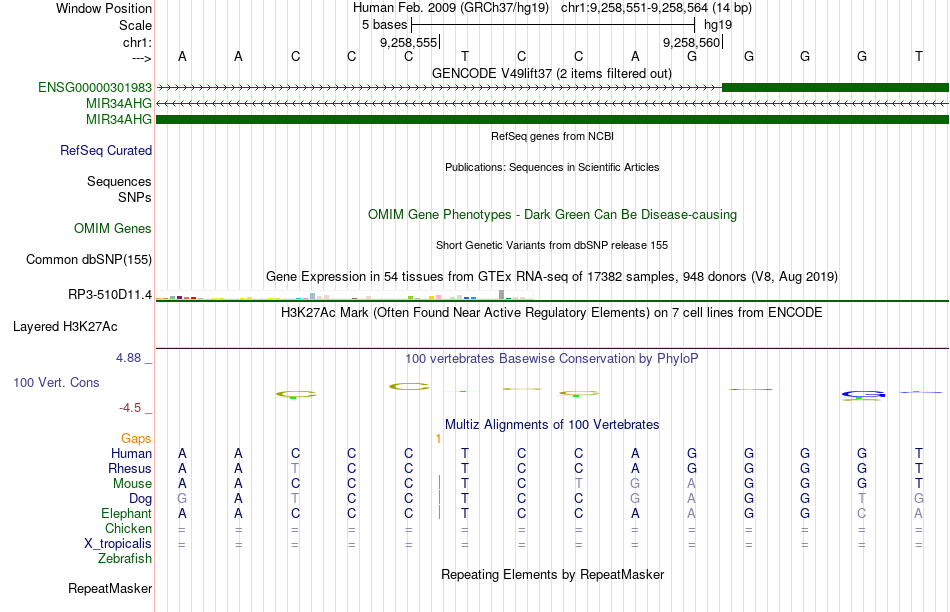Click the Window Position label

point(104,8)
